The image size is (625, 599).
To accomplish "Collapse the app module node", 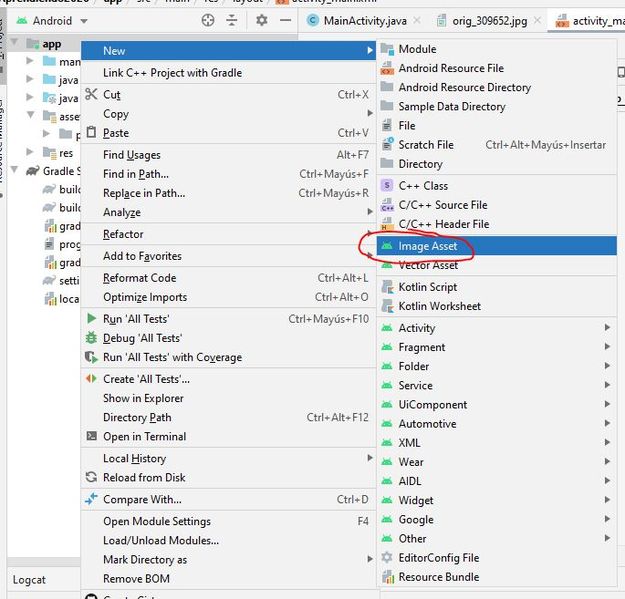I will pos(14,42).
